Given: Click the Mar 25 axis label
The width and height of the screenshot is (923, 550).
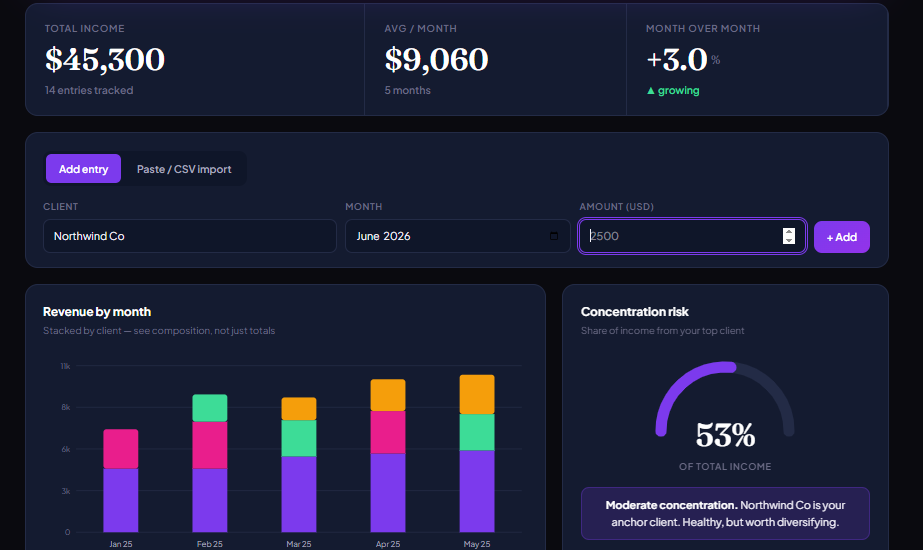Looking at the screenshot, I should 299,544.
